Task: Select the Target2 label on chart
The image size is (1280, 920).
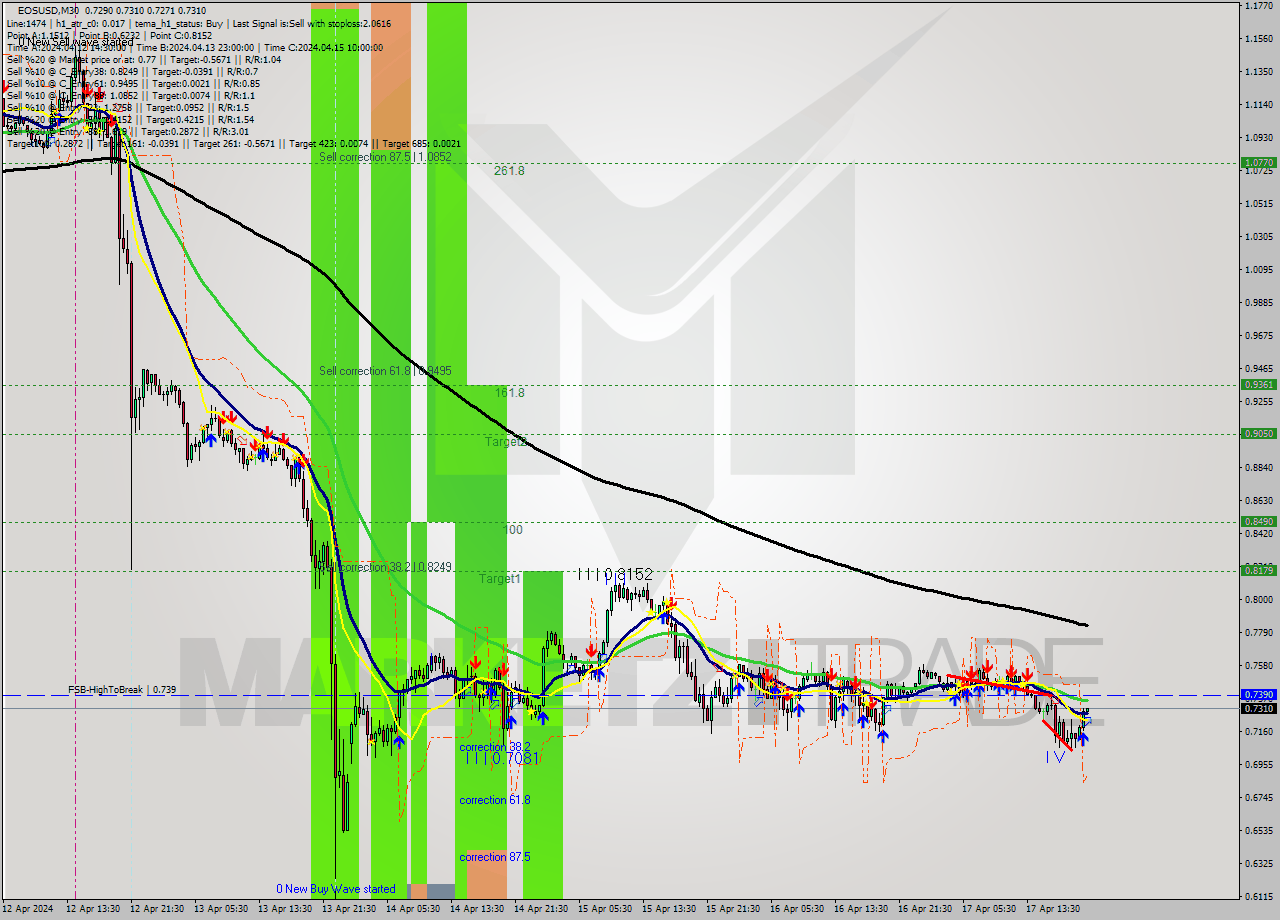Action: [x=506, y=441]
